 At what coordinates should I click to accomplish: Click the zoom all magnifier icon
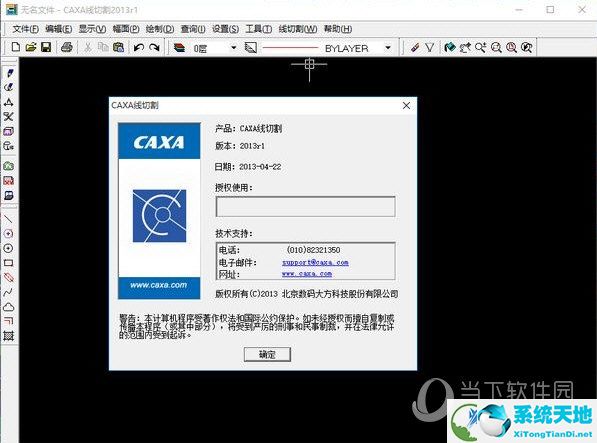pos(496,48)
